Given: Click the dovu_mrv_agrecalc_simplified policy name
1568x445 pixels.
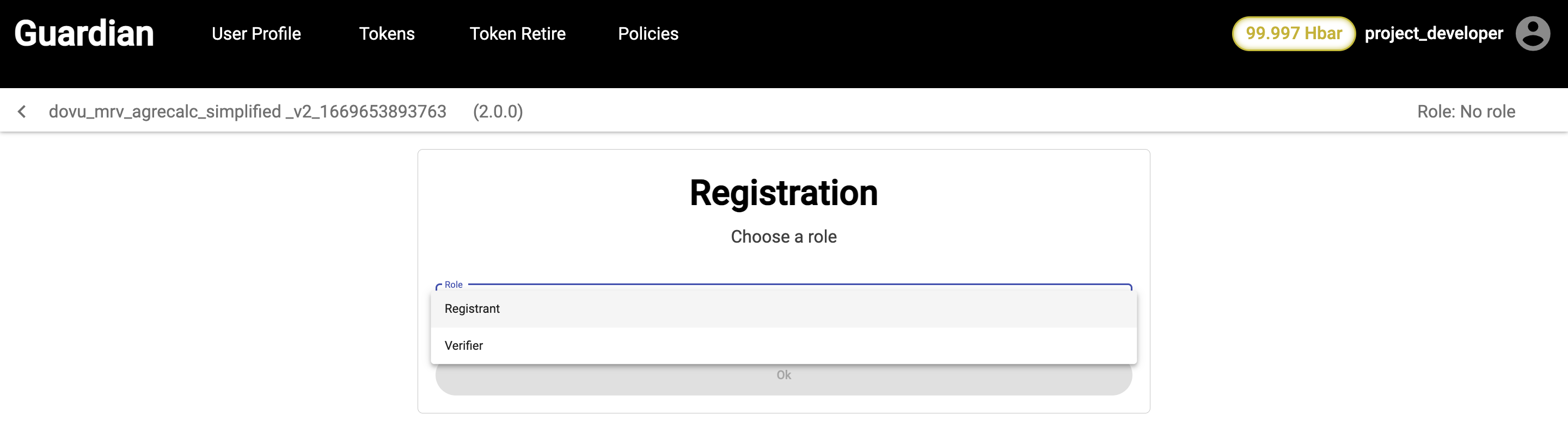Looking at the screenshot, I should coord(247,112).
